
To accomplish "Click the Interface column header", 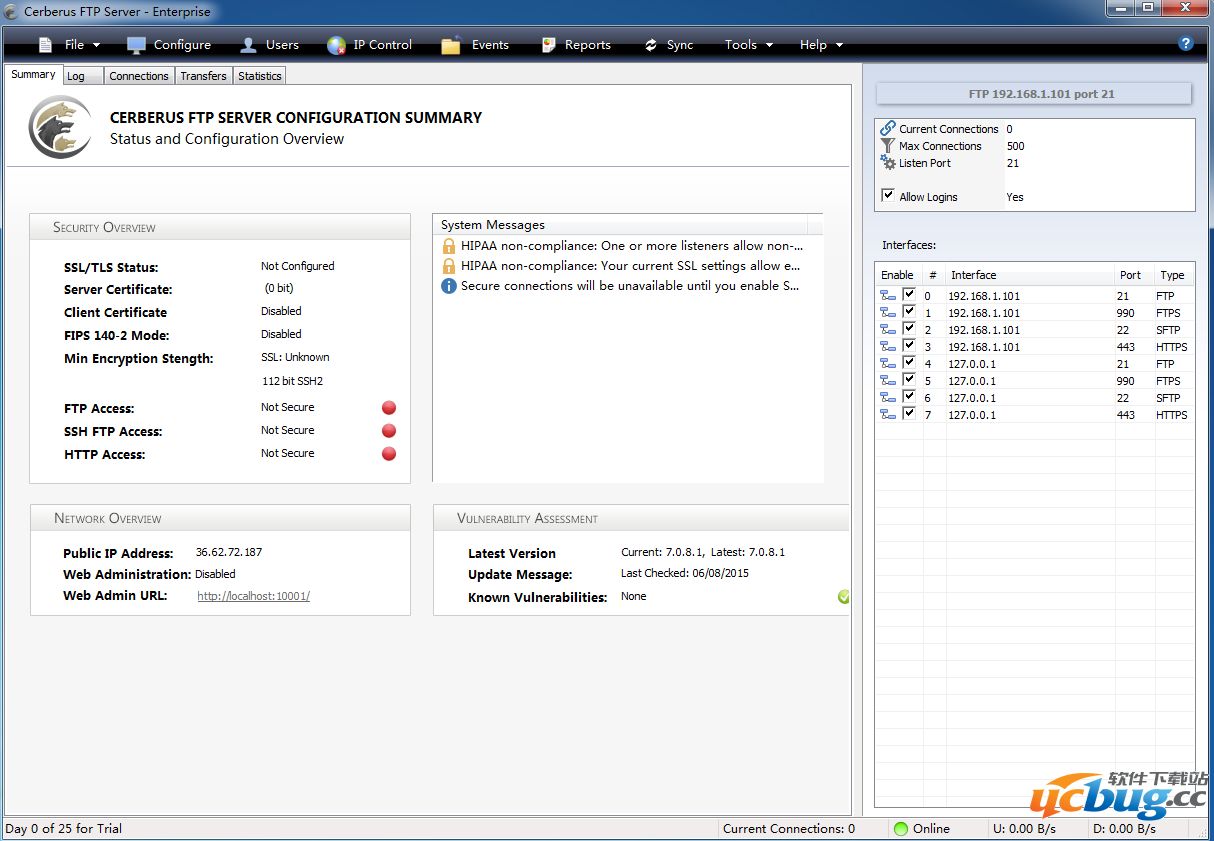I will click(1030, 275).
